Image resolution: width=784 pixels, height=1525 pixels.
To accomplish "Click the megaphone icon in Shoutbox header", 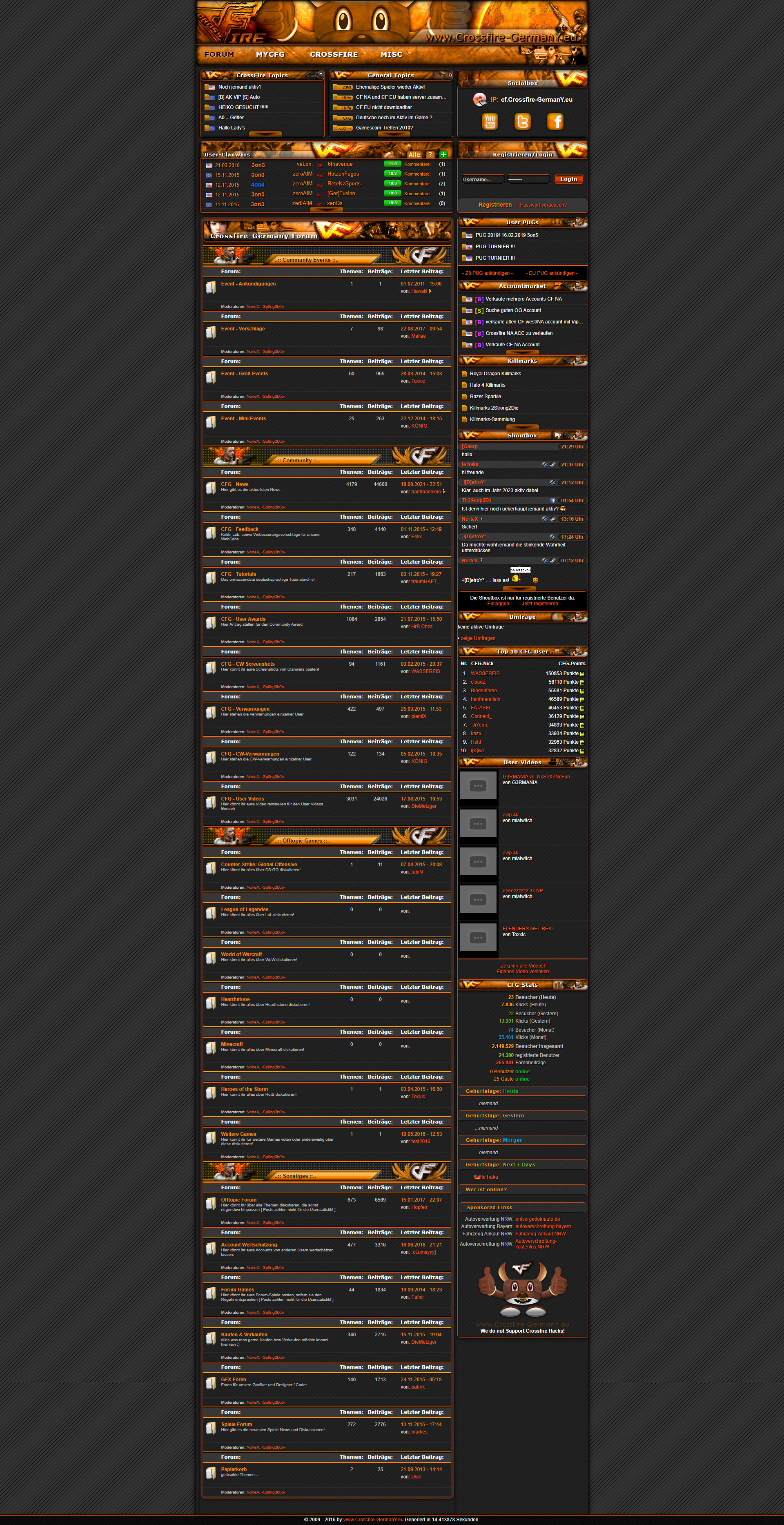I will tap(557, 435).
